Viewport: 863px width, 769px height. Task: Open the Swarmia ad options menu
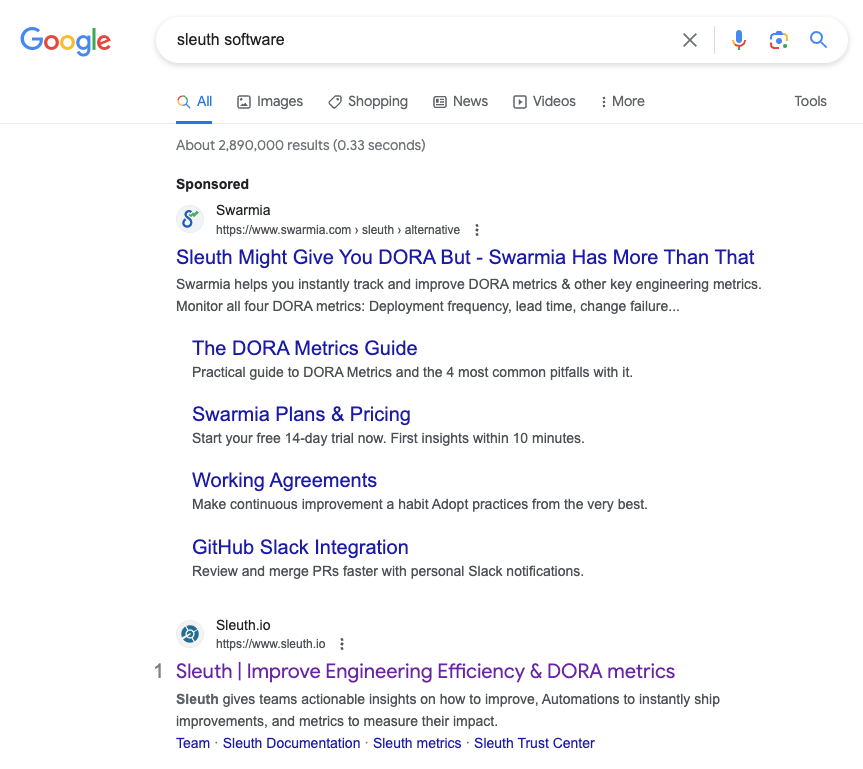click(x=477, y=230)
